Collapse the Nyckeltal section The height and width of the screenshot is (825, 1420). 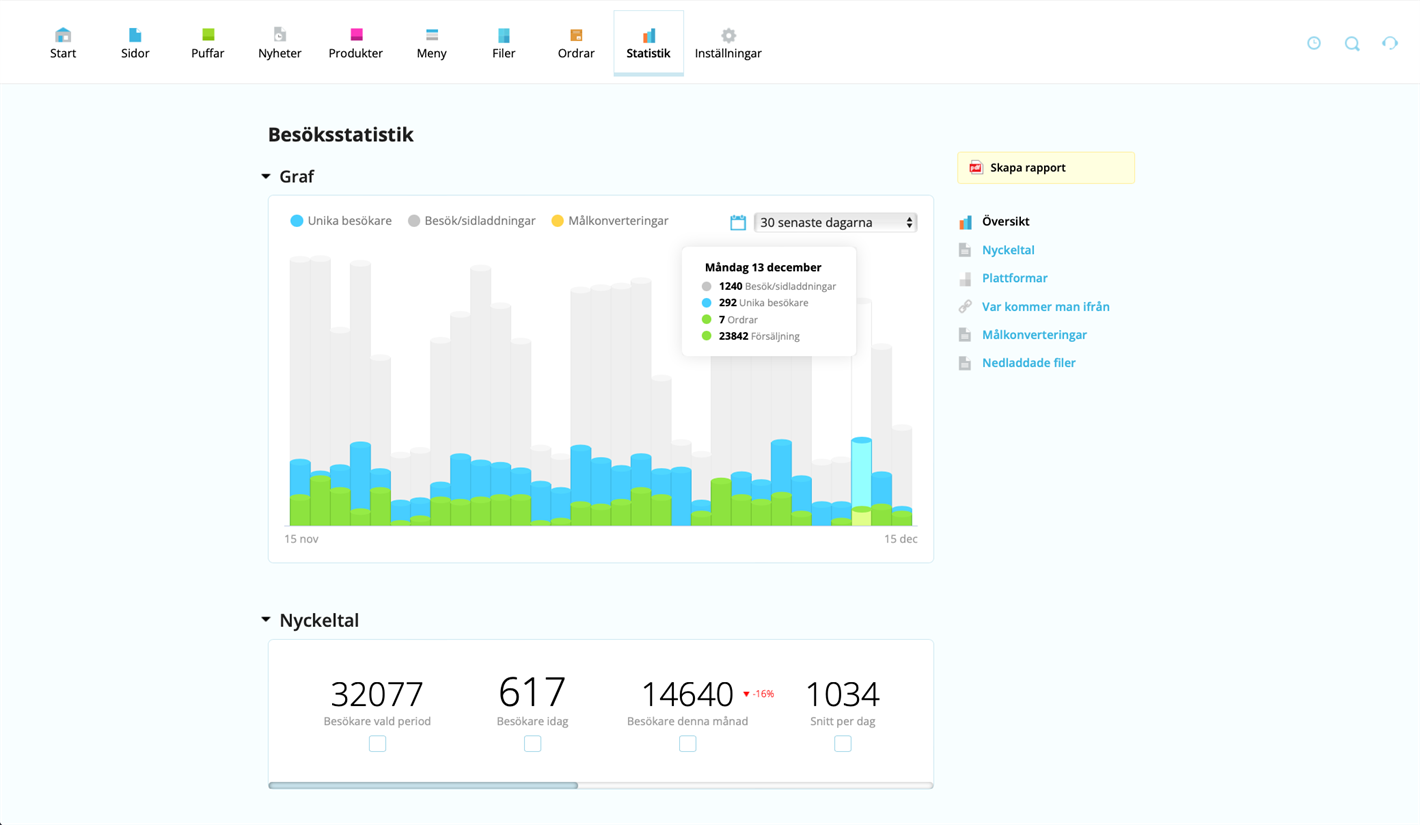pyautogui.click(x=266, y=620)
